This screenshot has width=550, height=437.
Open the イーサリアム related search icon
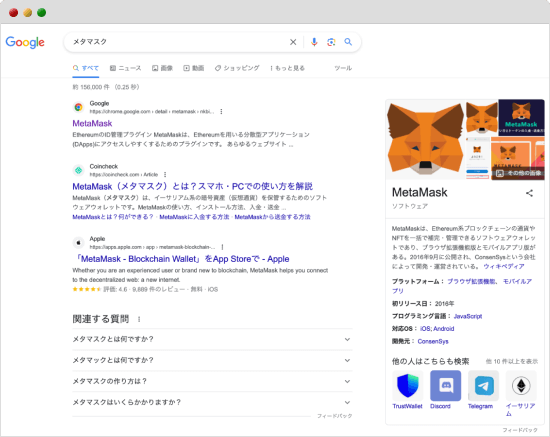[x=521, y=385]
